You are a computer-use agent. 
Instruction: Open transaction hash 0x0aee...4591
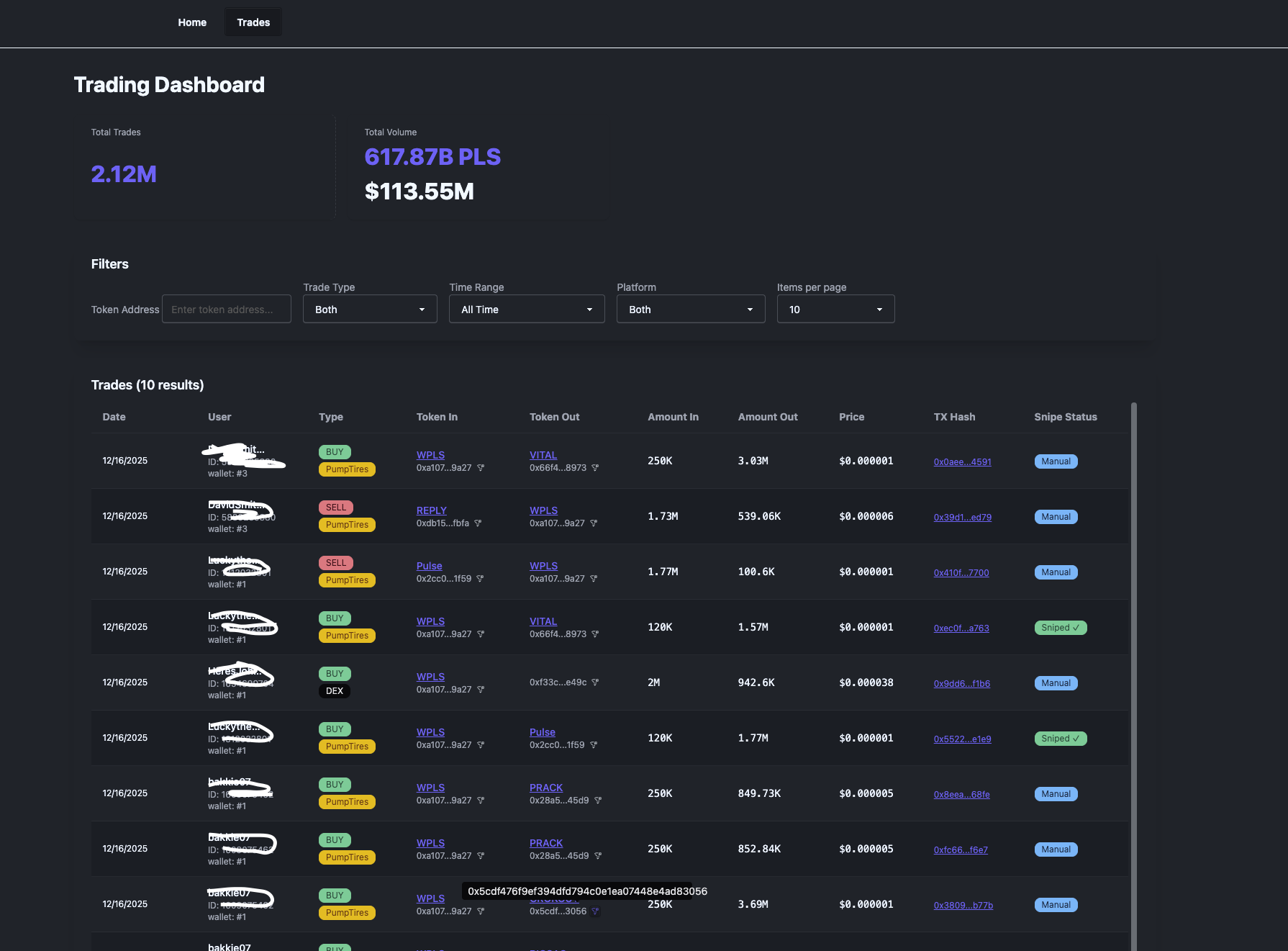[962, 462]
